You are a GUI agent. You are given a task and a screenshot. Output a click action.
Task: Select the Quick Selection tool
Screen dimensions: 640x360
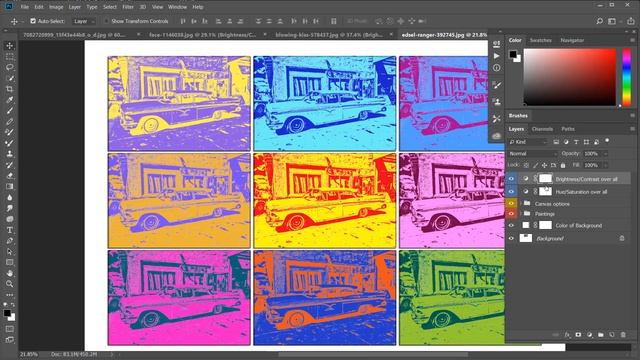(10, 78)
